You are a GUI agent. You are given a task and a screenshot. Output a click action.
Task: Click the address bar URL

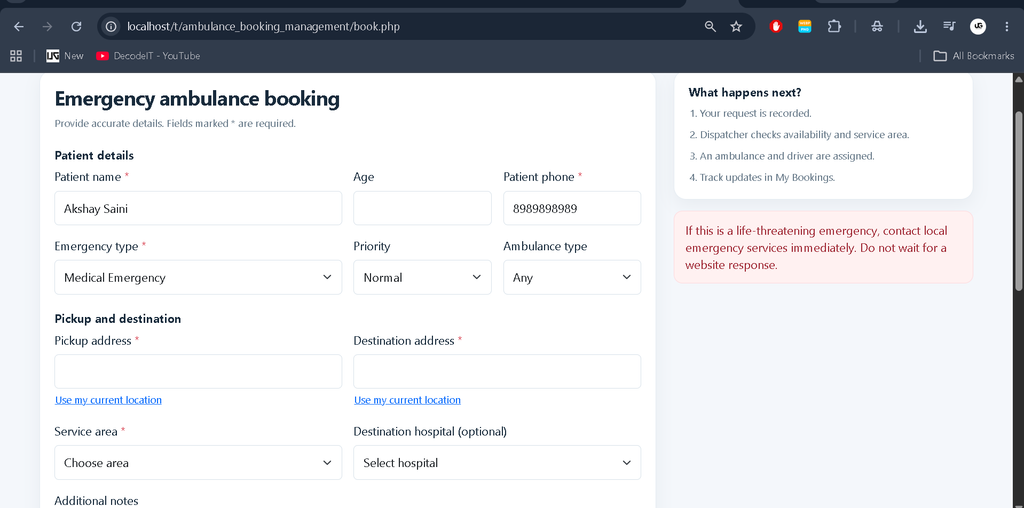263,27
